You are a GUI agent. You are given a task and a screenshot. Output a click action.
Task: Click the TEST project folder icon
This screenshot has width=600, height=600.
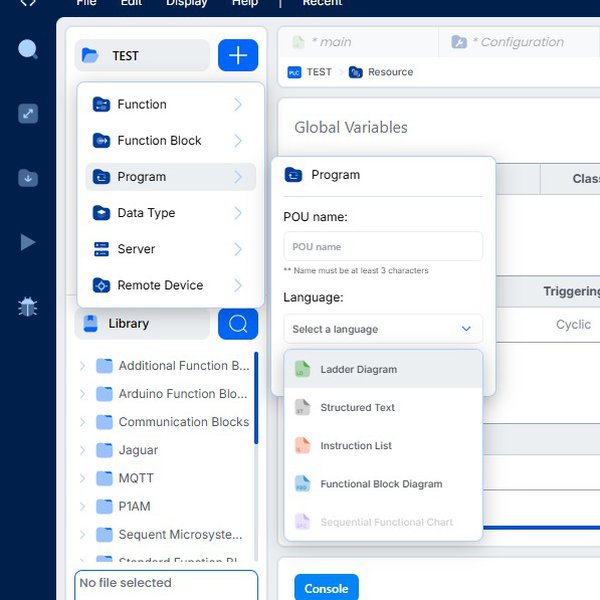click(90, 55)
